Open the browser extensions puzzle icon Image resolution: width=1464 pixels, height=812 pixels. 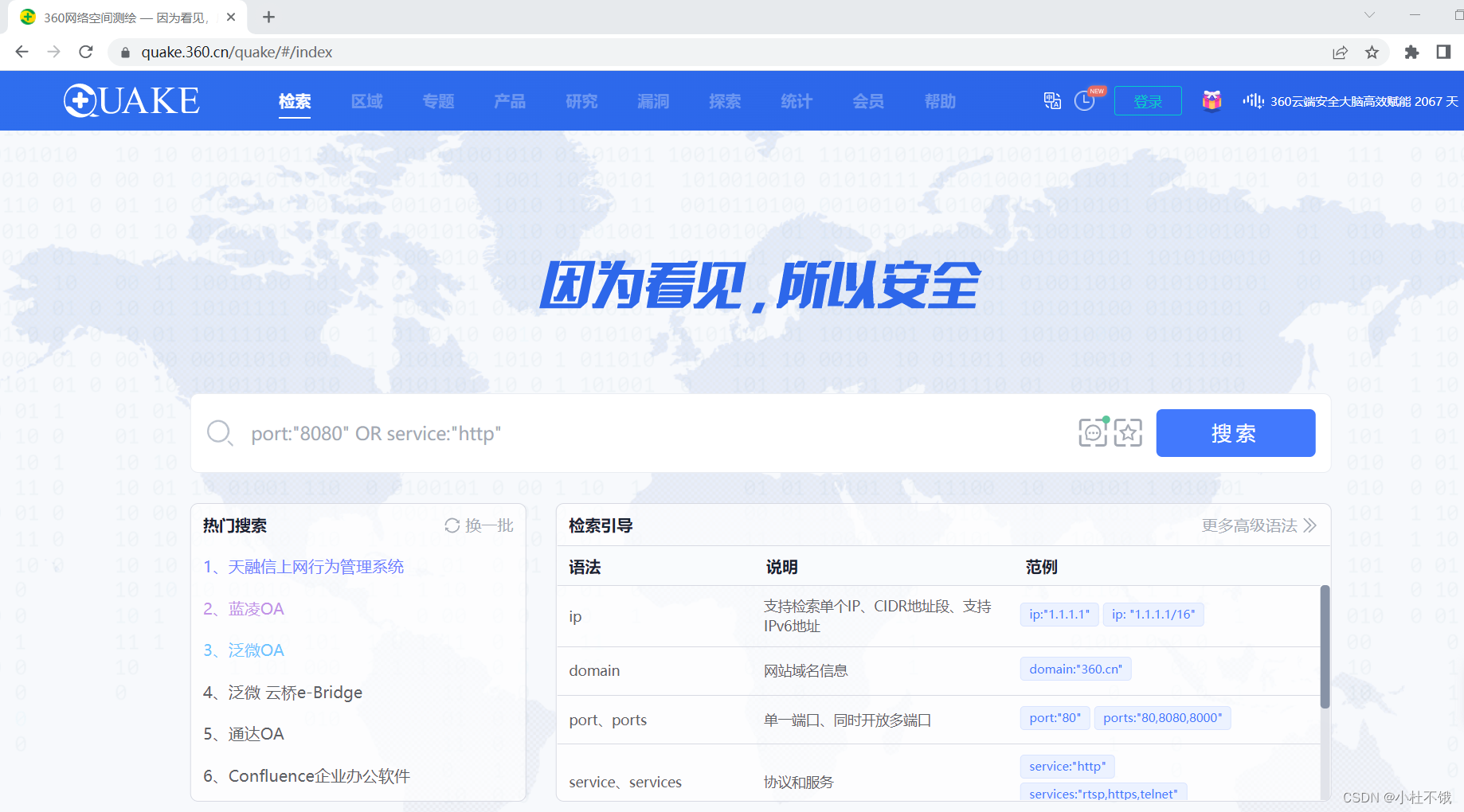click(x=1411, y=52)
